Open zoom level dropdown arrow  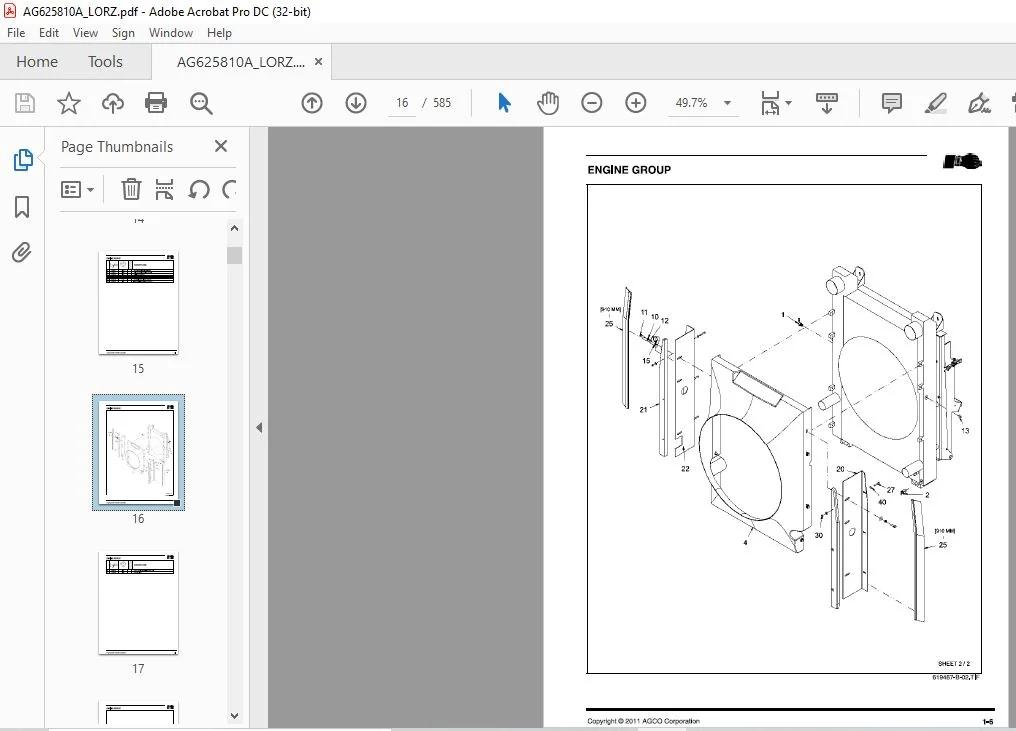tap(727, 103)
